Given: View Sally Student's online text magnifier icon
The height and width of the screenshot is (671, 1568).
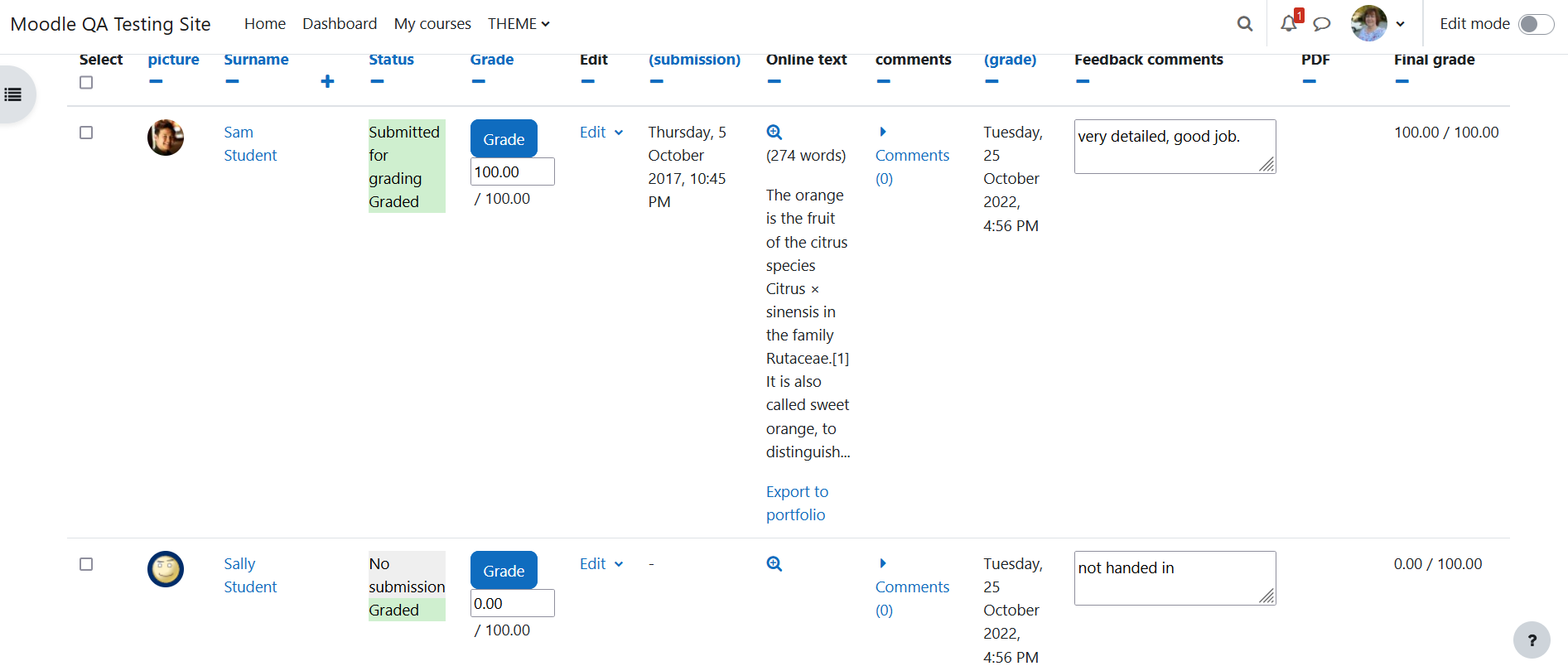Looking at the screenshot, I should coord(774,563).
